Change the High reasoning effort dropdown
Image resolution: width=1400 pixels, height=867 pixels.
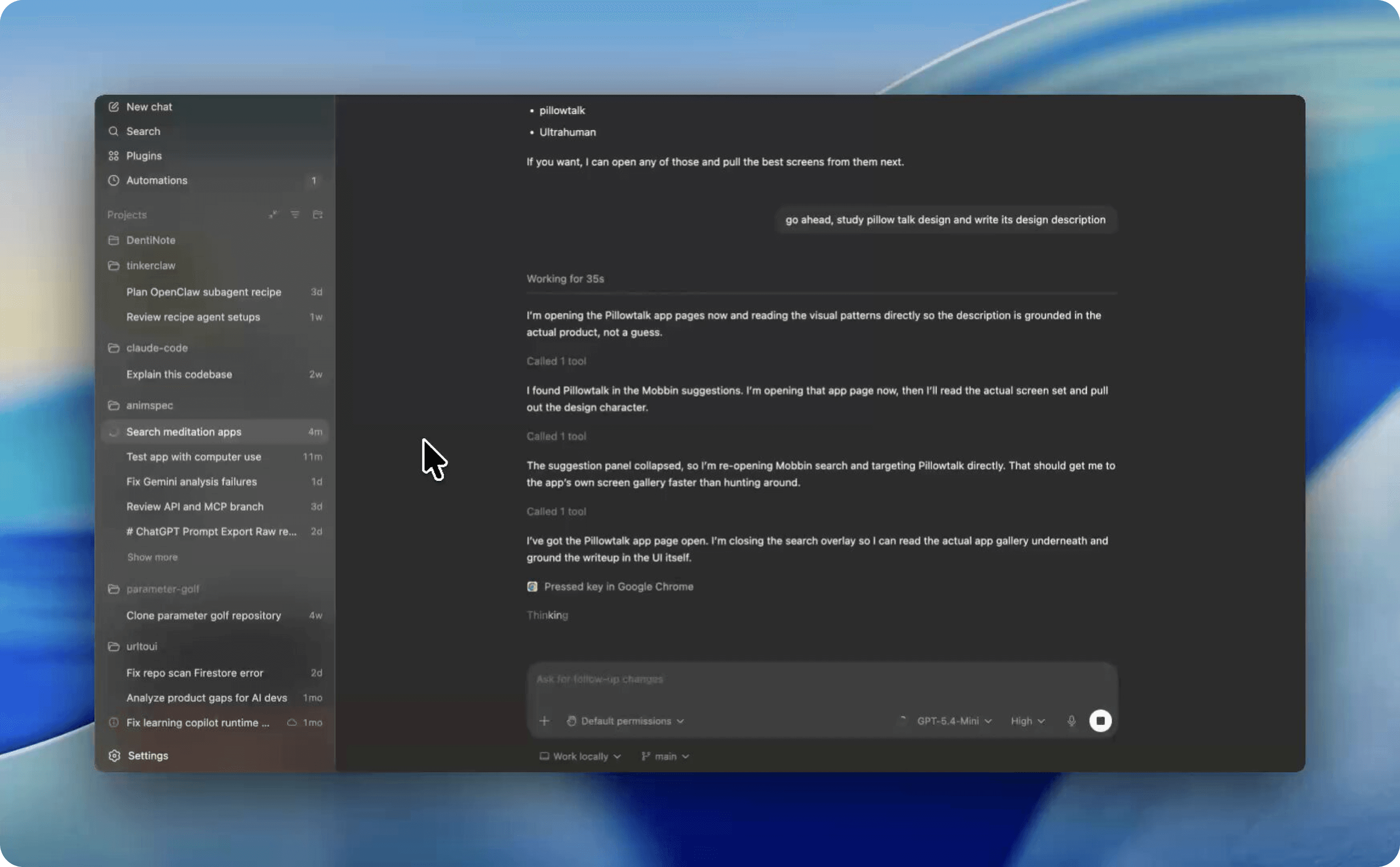(1027, 721)
